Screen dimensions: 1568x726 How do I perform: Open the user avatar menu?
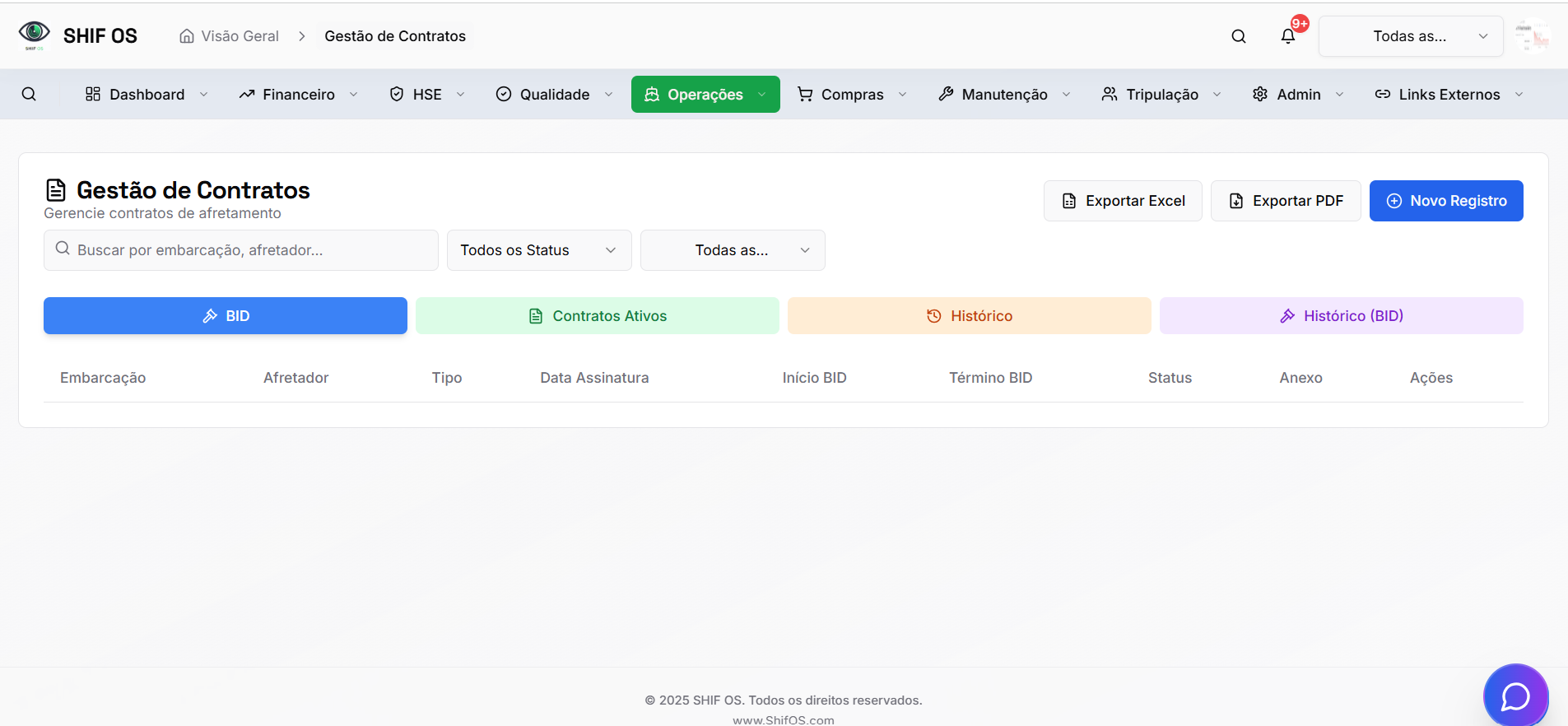click(x=1532, y=36)
